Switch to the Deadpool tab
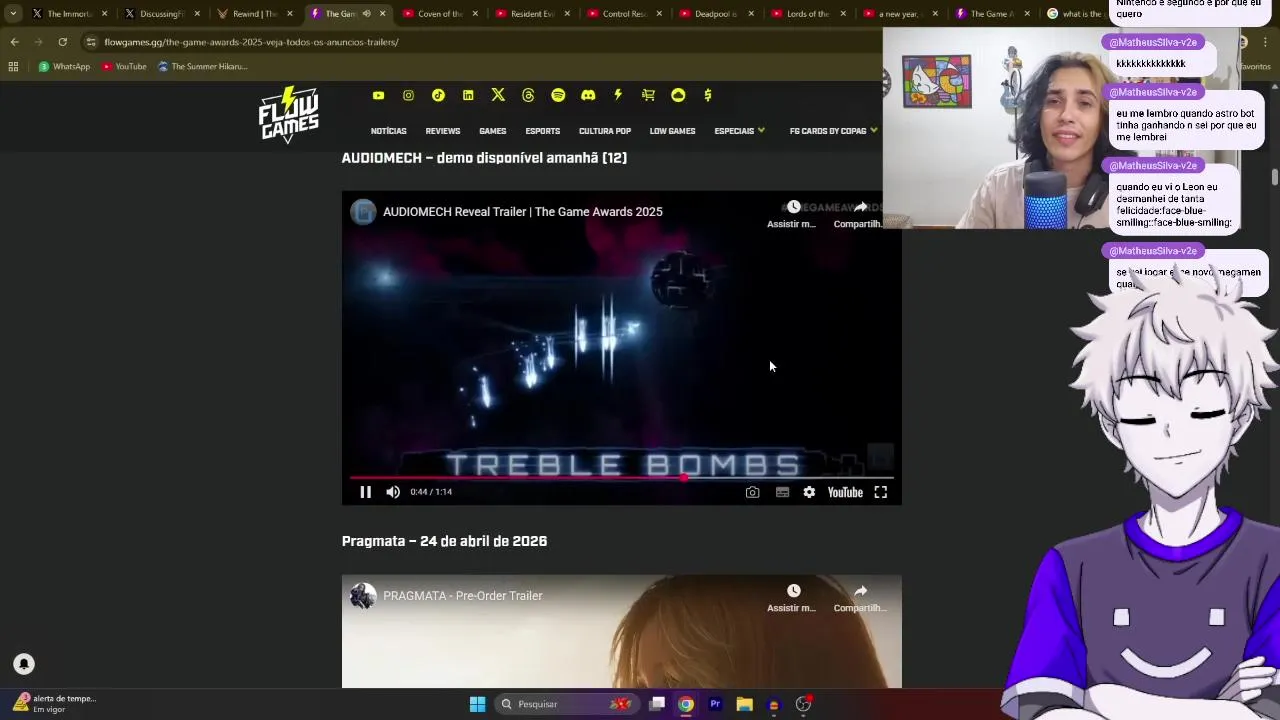Screen dimensions: 1280x720 coord(716,14)
